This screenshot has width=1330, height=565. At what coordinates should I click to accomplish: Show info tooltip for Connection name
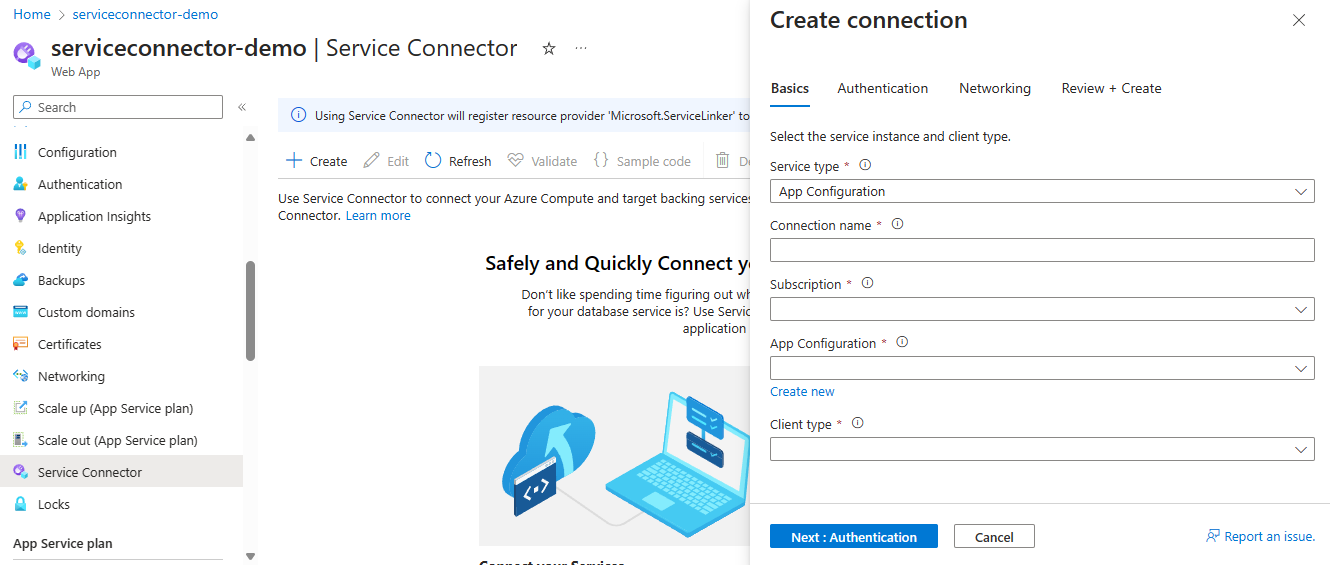(x=897, y=225)
